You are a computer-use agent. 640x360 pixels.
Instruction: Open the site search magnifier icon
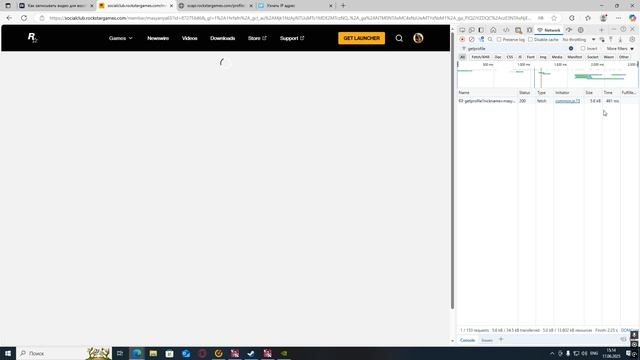399,38
